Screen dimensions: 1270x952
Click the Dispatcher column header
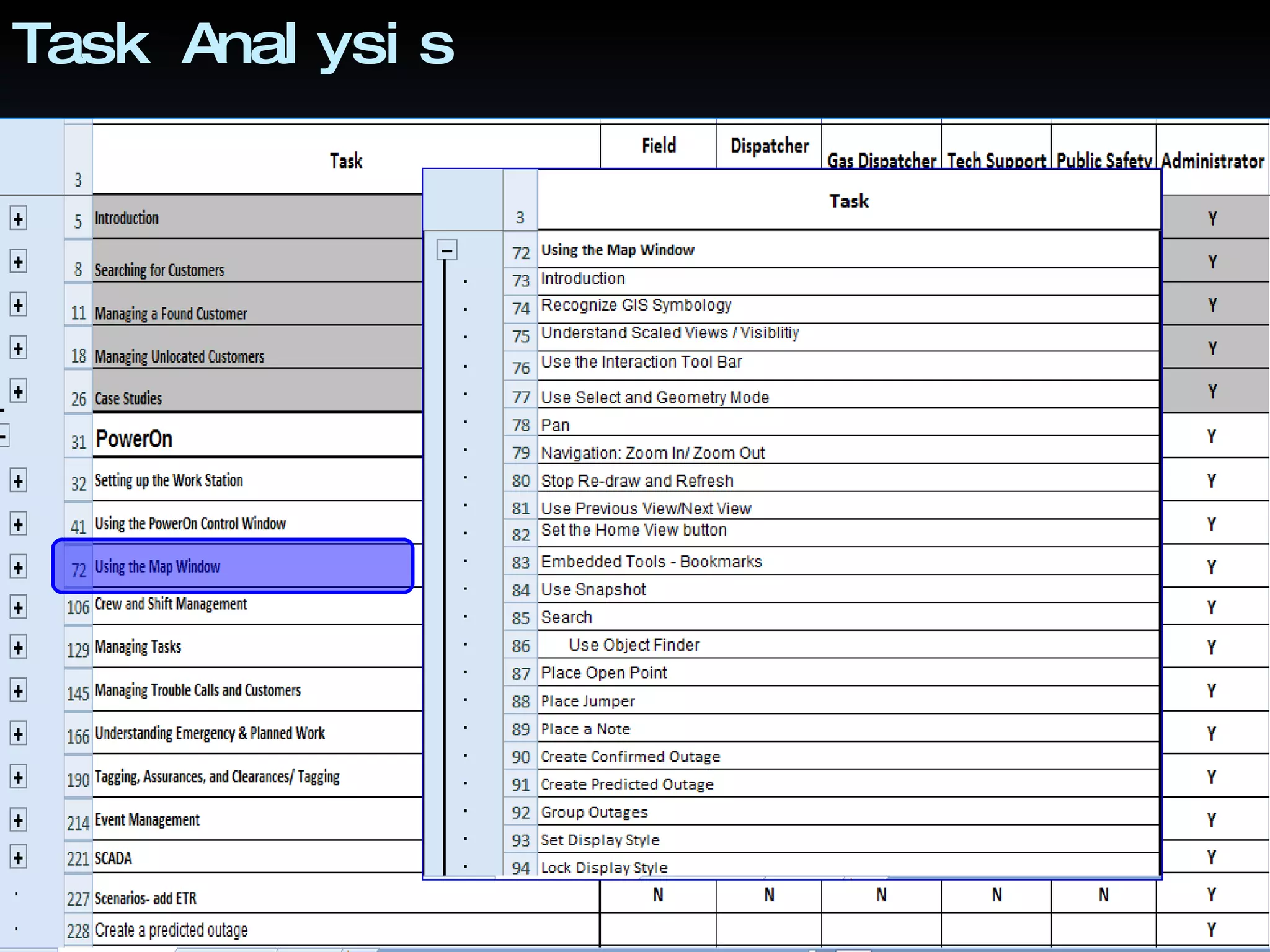click(x=770, y=146)
